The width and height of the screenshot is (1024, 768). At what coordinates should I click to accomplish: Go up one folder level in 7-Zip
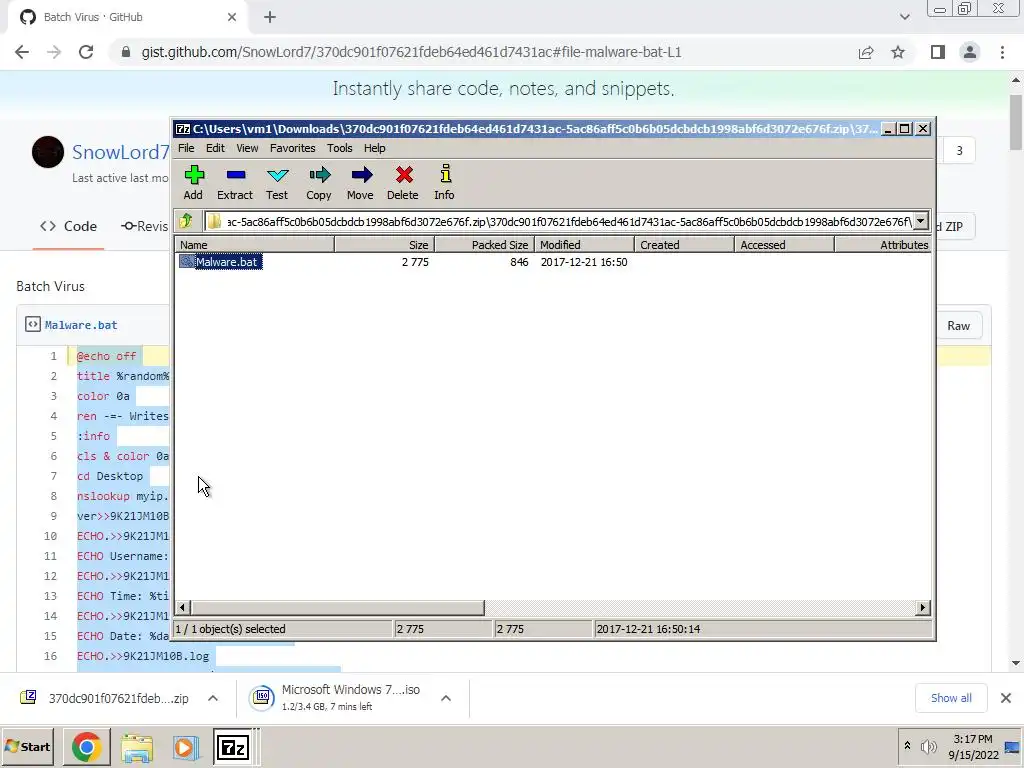[x=186, y=221]
